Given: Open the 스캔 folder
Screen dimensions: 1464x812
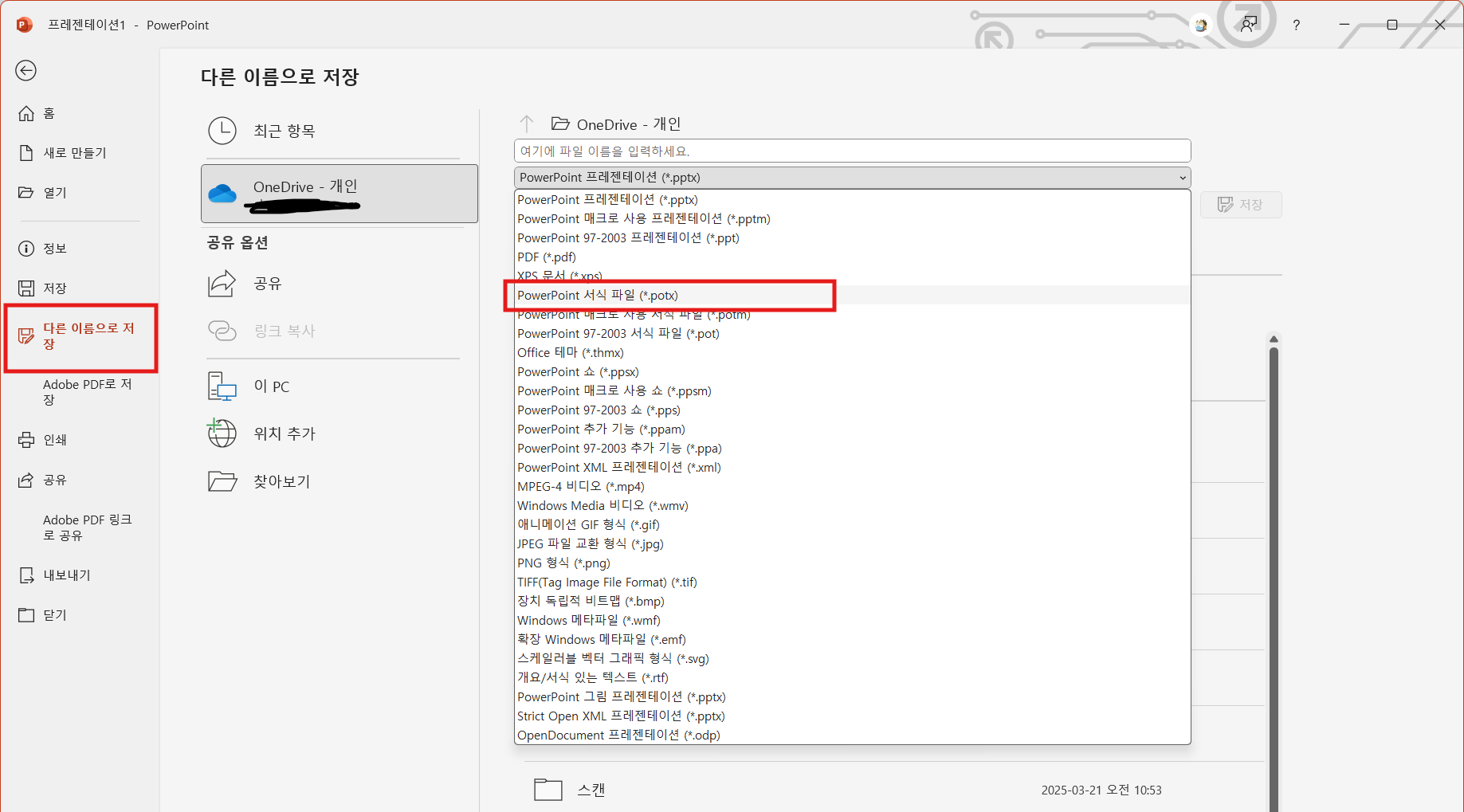Looking at the screenshot, I should point(893,790).
